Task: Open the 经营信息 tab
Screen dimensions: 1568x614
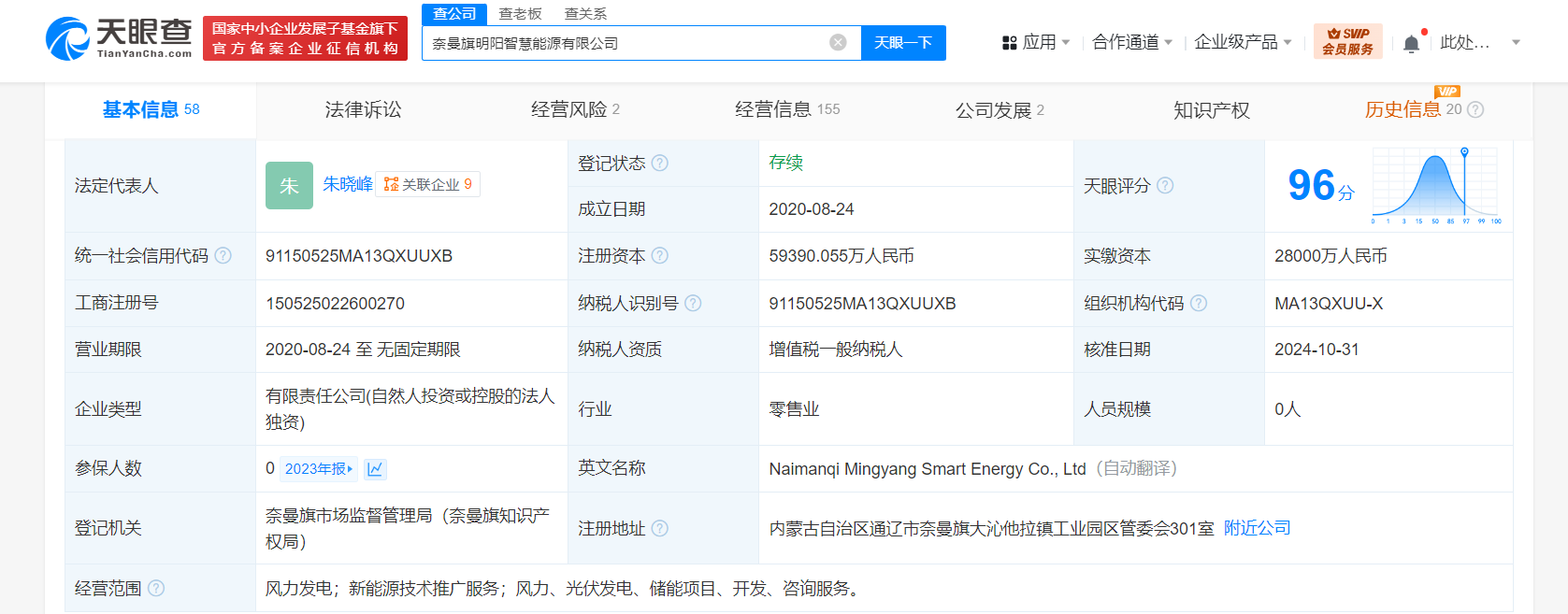Action: (x=787, y=109)
